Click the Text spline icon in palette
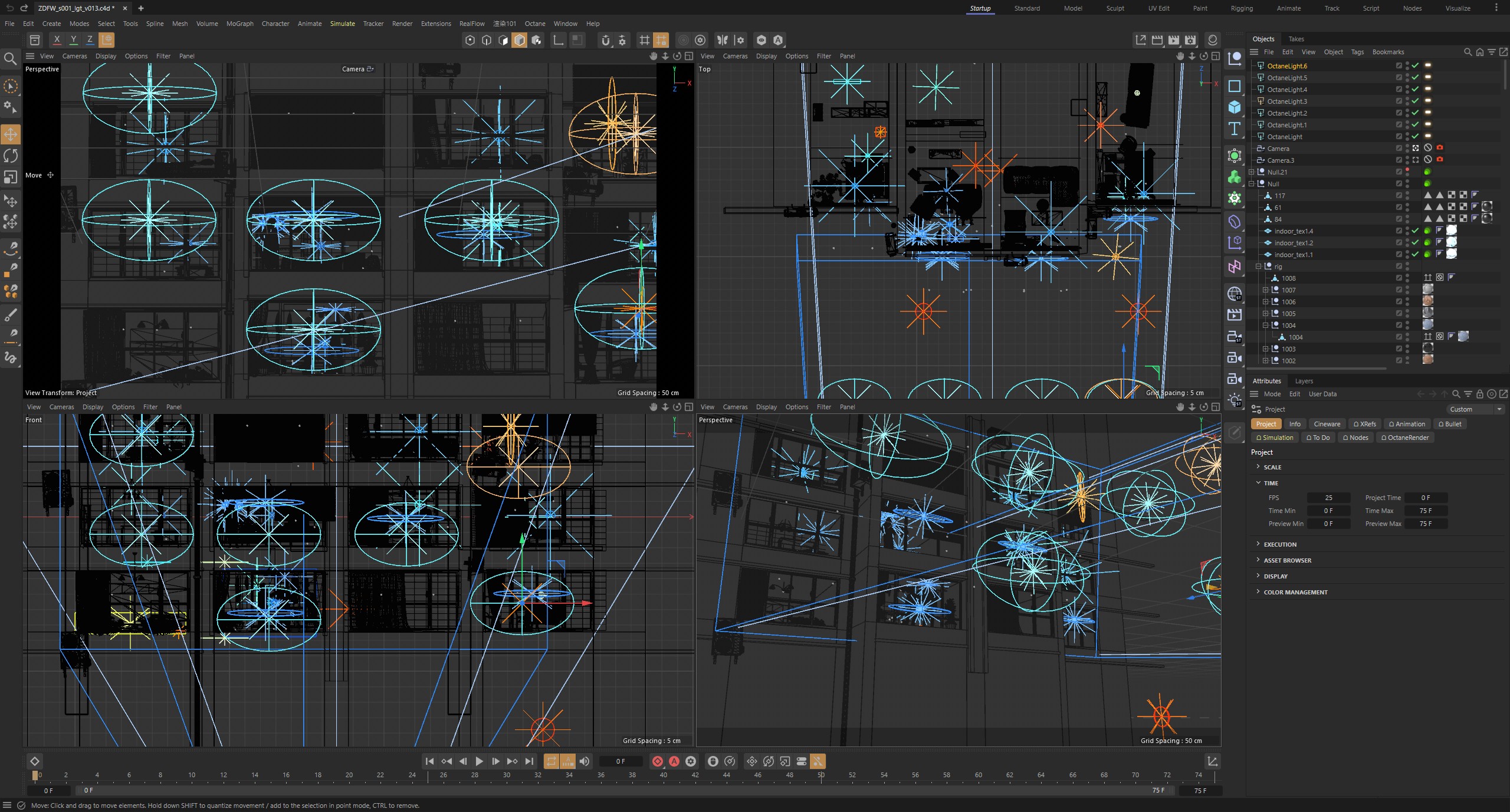Image resolution: width=1510 pixels, height=812 pixels. pos(1234,129)
